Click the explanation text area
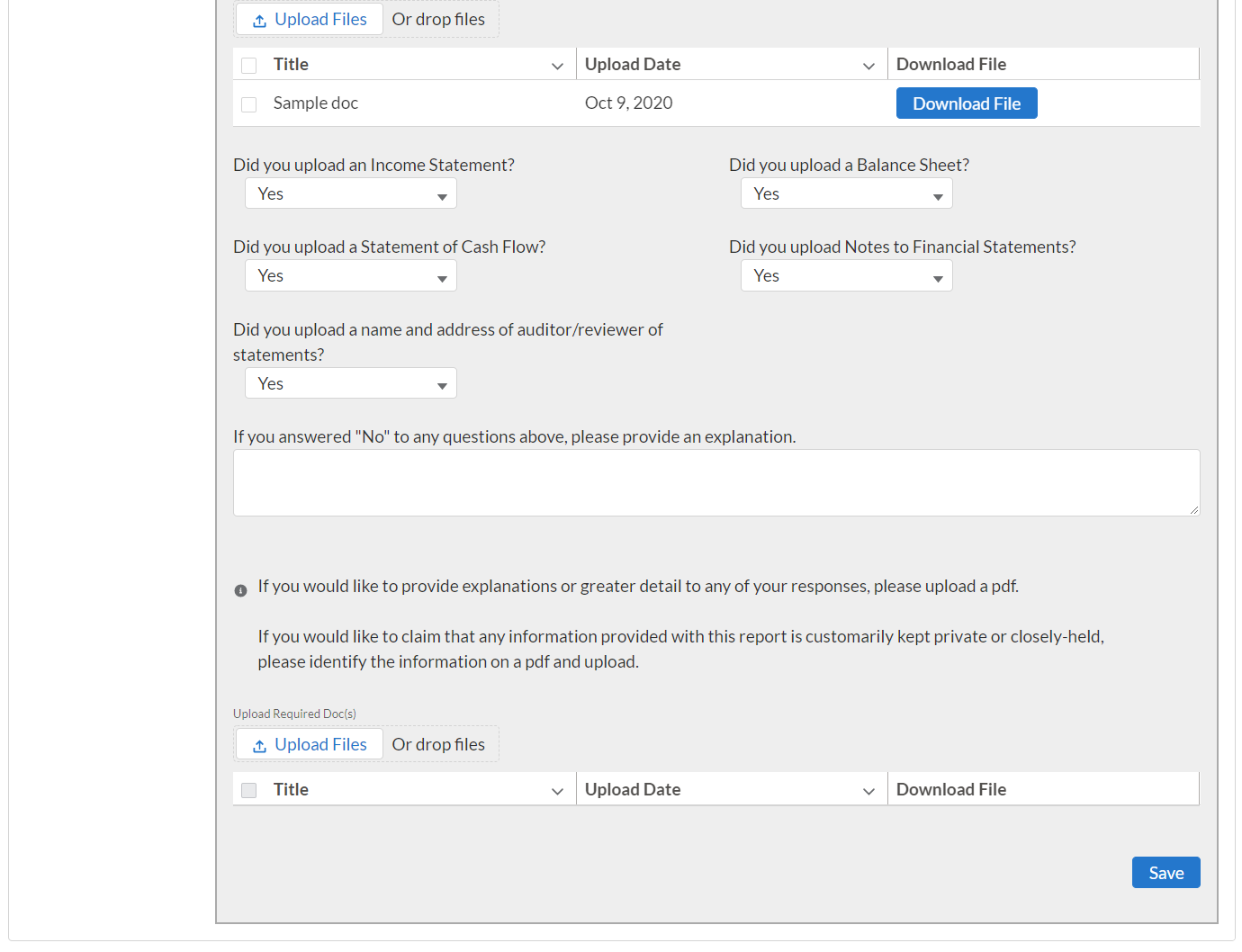 [x=715, y=483]
